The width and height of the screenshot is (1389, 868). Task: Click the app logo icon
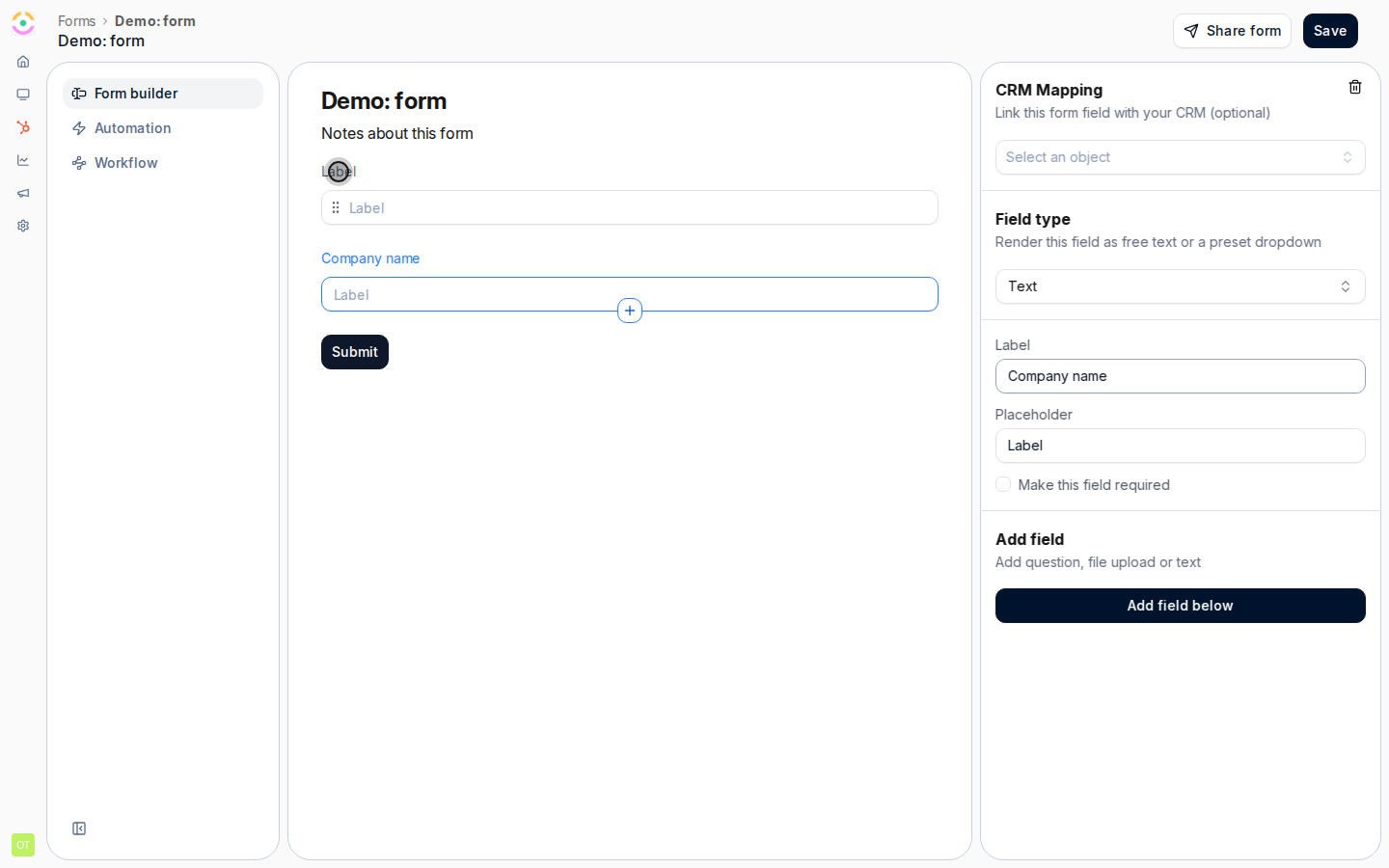(23, 23)
